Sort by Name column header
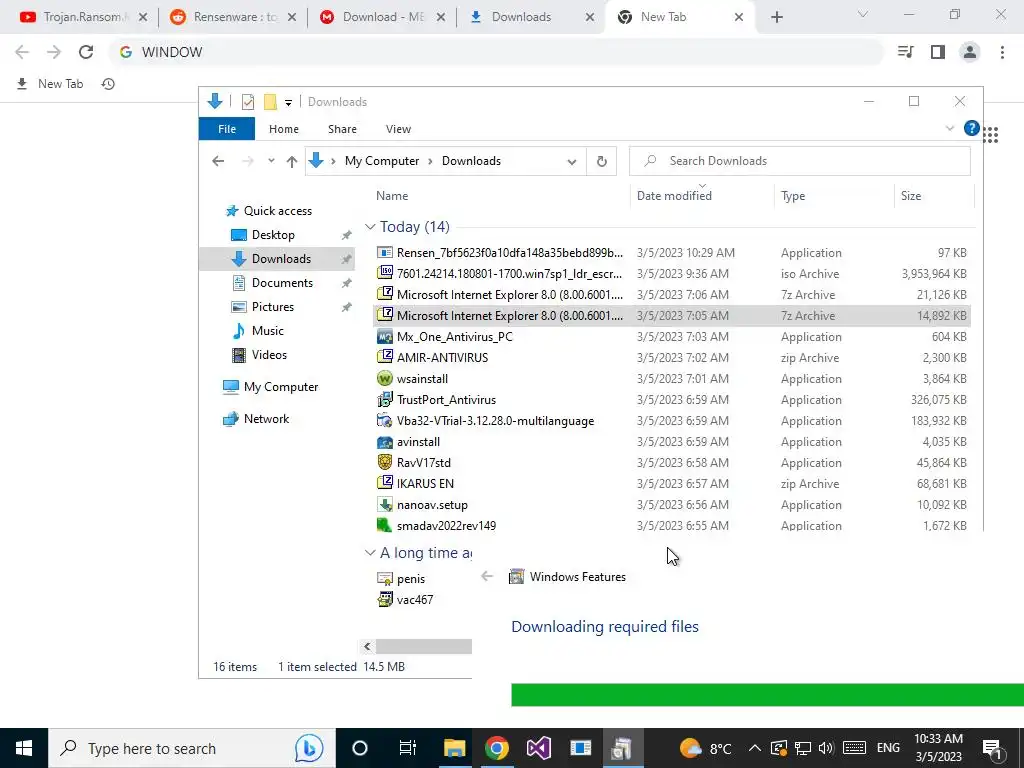The image size is (1024, 768). [392, 196]
